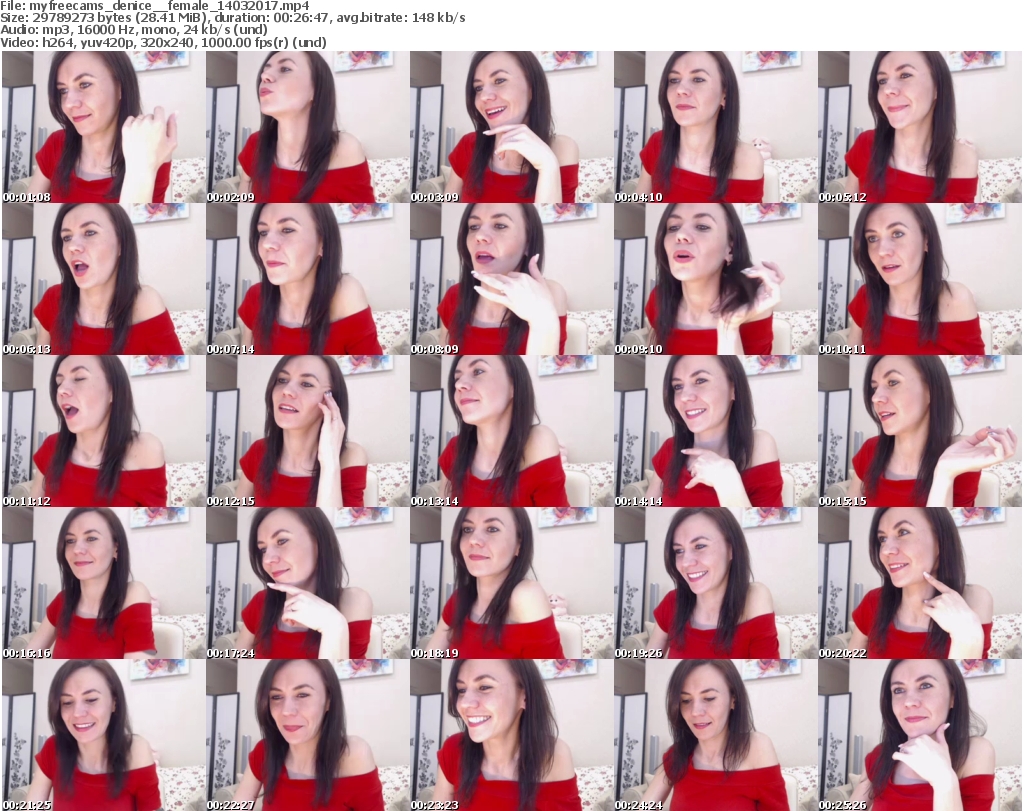Select the 'Size: 29789273 bytes' info line

coord(232,18)
